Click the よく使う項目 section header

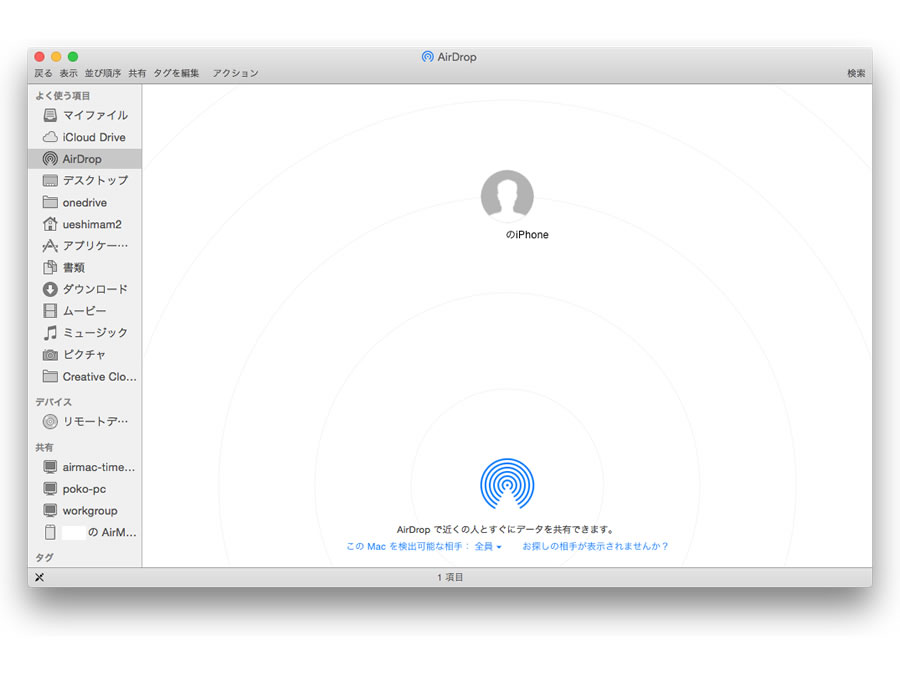[x=63, y=96]
